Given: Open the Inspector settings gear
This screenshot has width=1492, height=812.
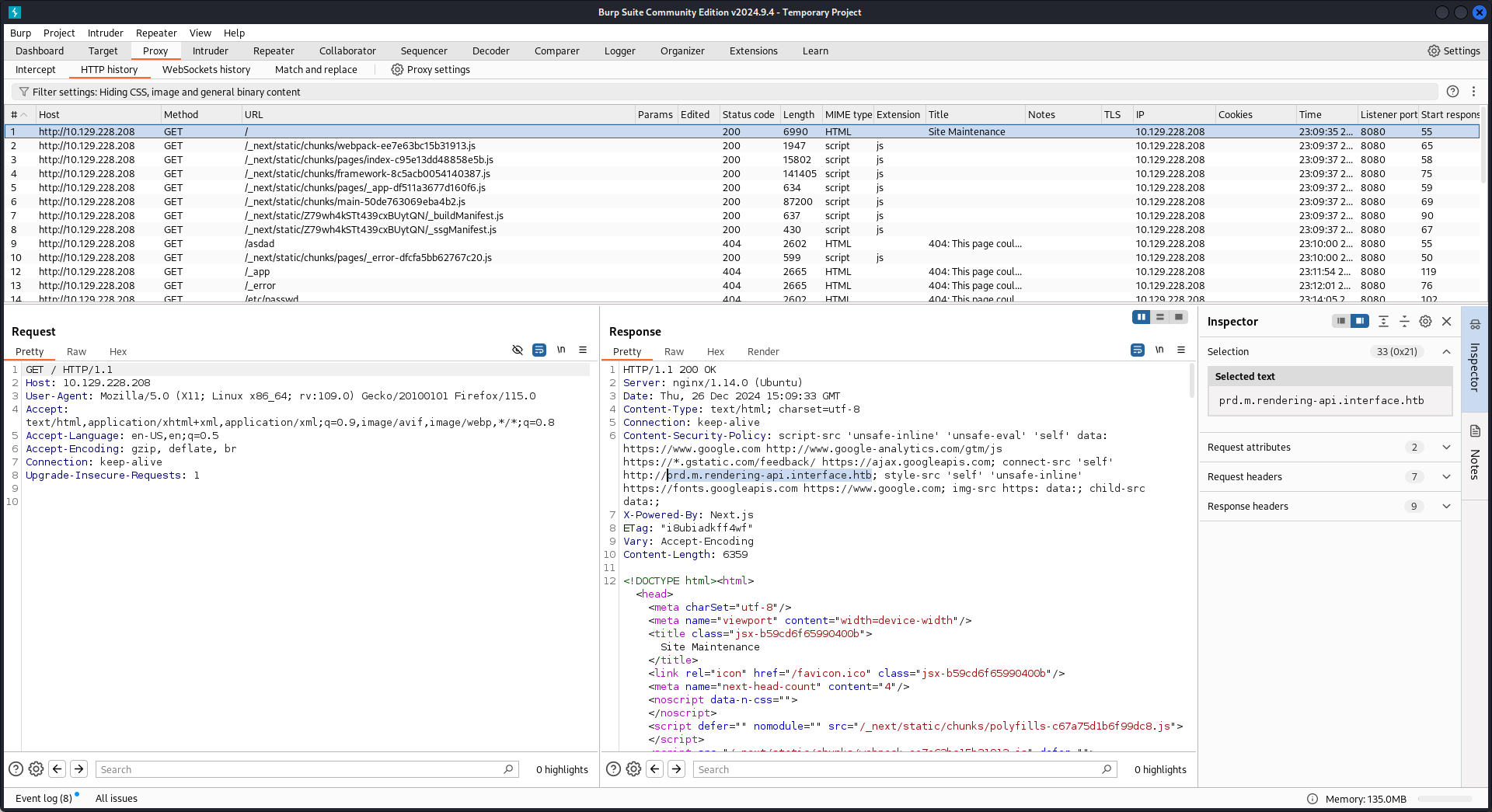Looking at the screenshot, I should tap(1425, 321).
